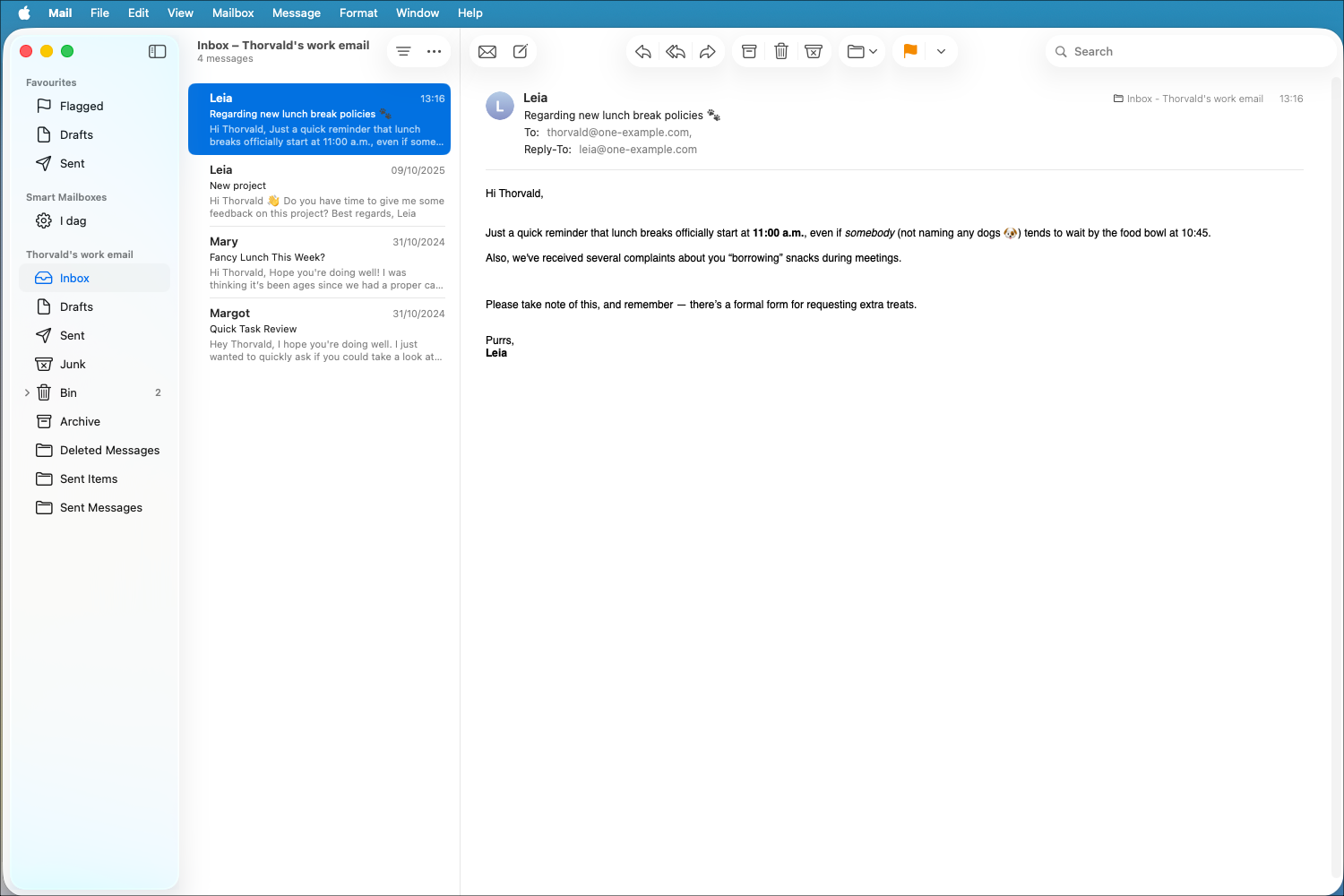Click the leia@one-example.com reply-to address

(638, 149)
